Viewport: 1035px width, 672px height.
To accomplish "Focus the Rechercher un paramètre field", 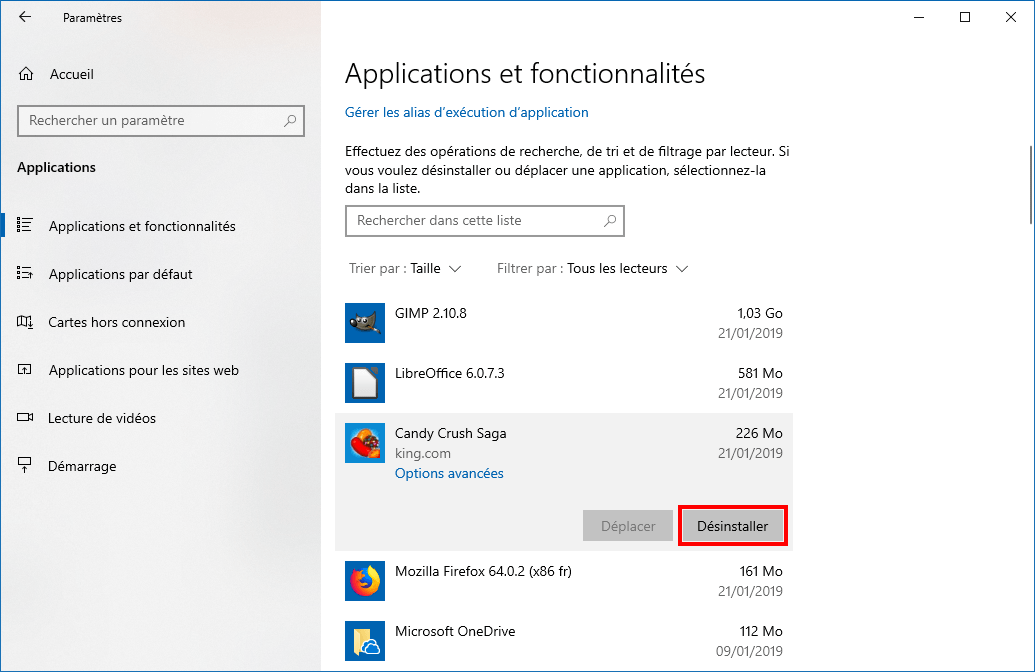I will tap(161, 121).
